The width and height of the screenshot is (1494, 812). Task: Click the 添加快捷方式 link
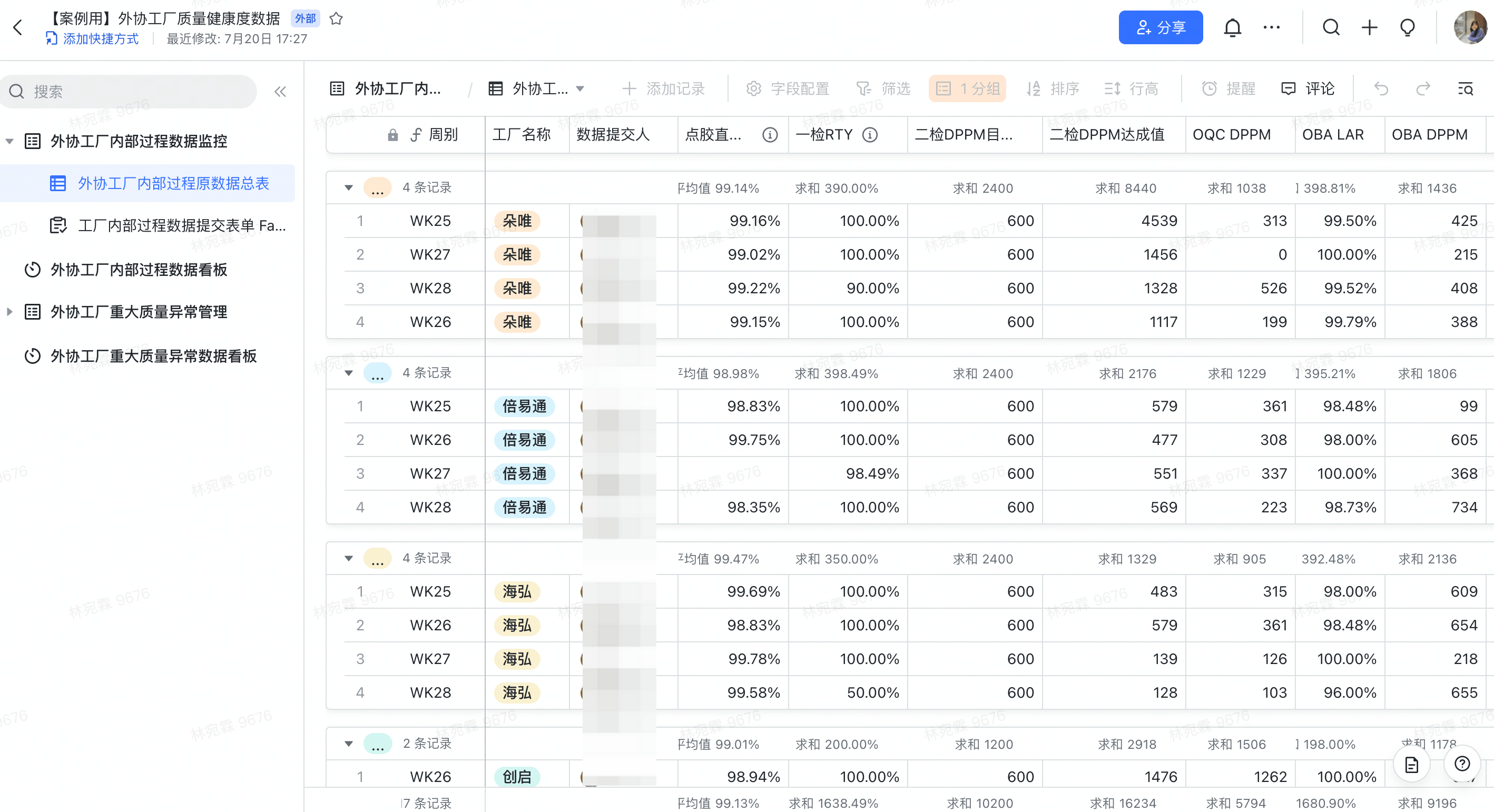(92, 39)
